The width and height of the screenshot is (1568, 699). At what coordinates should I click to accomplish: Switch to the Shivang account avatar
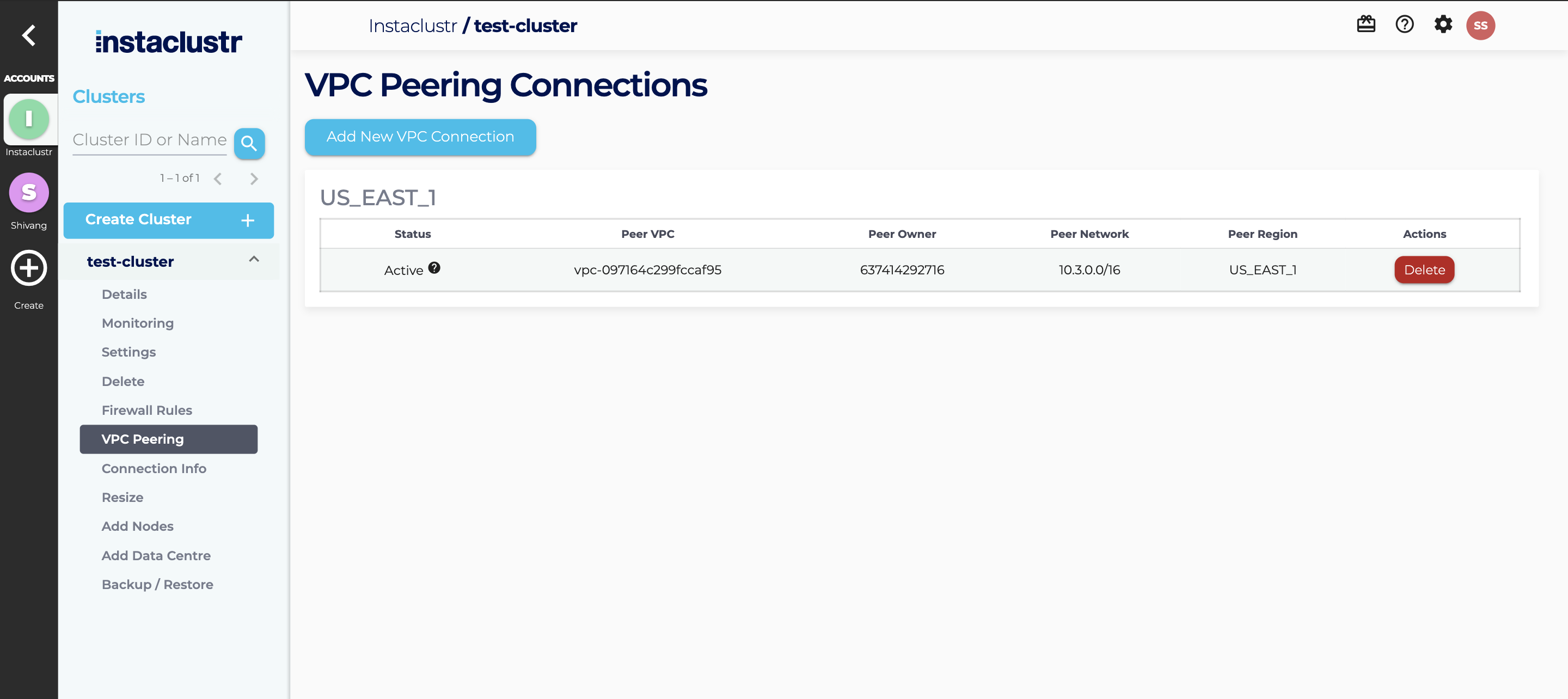point(29,192)
